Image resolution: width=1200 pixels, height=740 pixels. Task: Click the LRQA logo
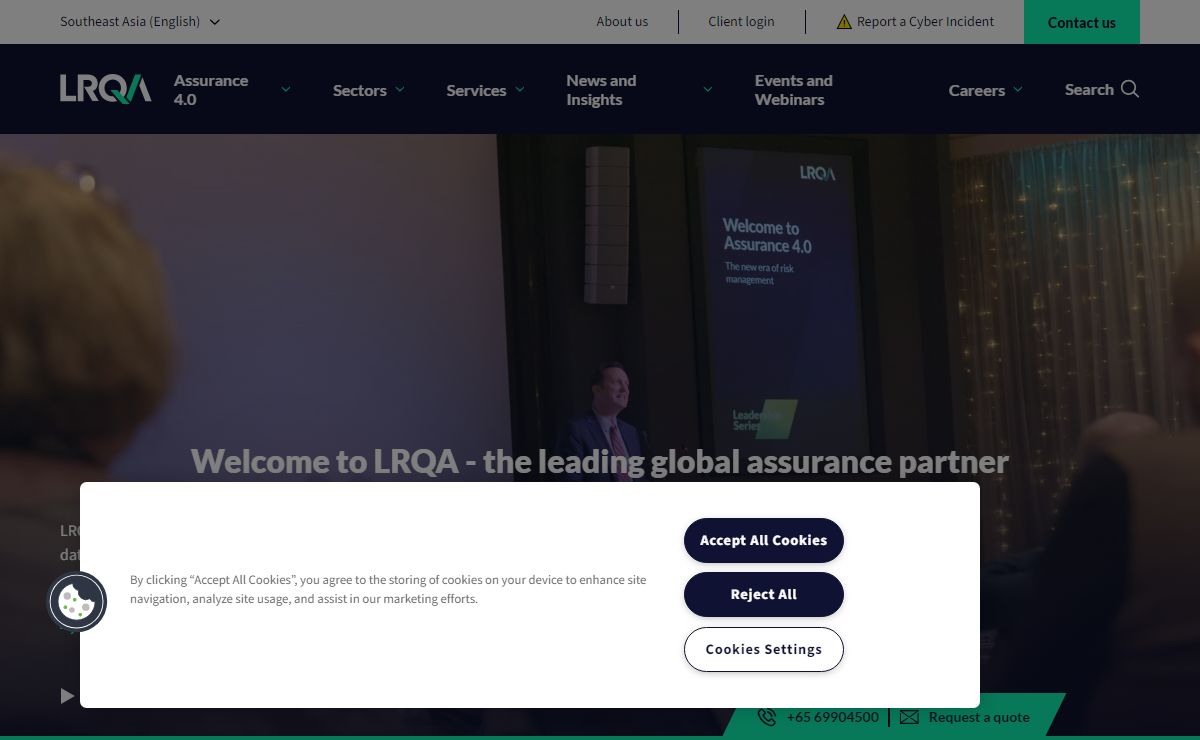click(106, 89)
